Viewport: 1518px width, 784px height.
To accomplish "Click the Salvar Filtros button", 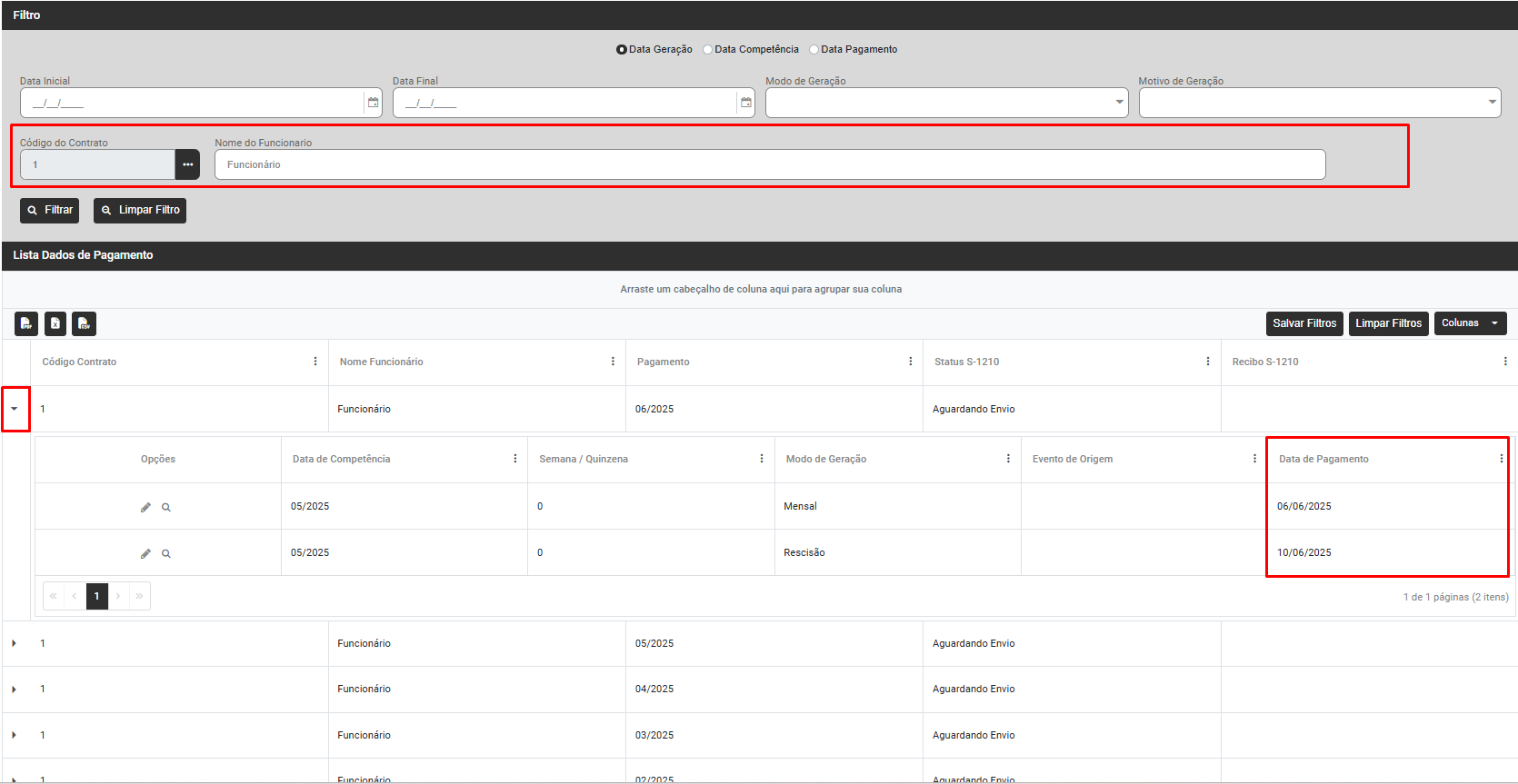I will tap(1303, 323).
